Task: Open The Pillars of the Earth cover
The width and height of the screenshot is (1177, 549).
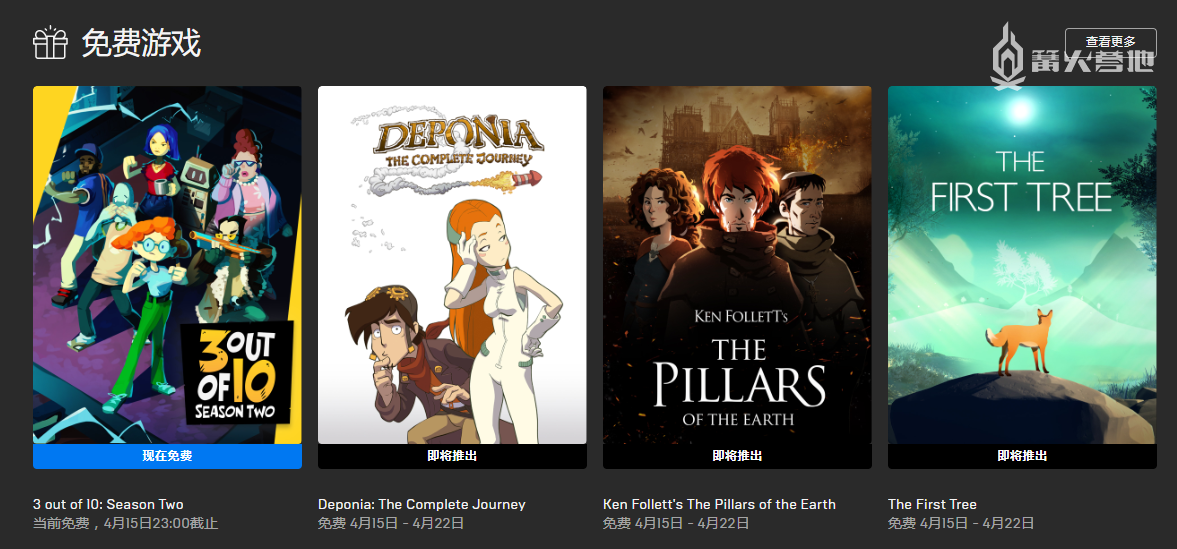Action: [737, 264]
